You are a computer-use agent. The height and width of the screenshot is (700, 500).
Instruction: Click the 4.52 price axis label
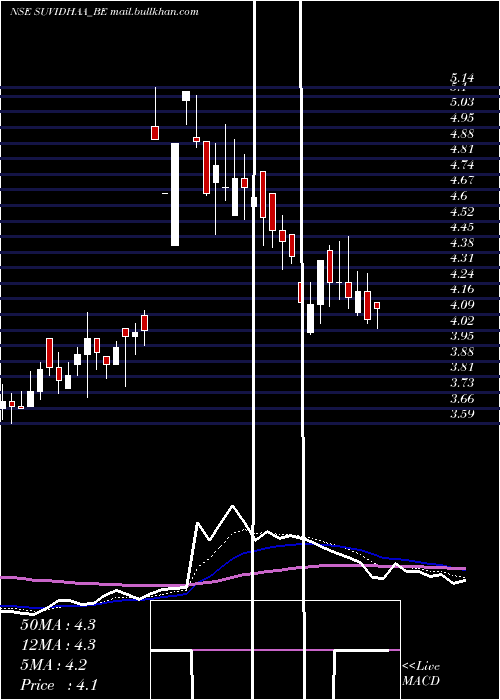point(462,211)
